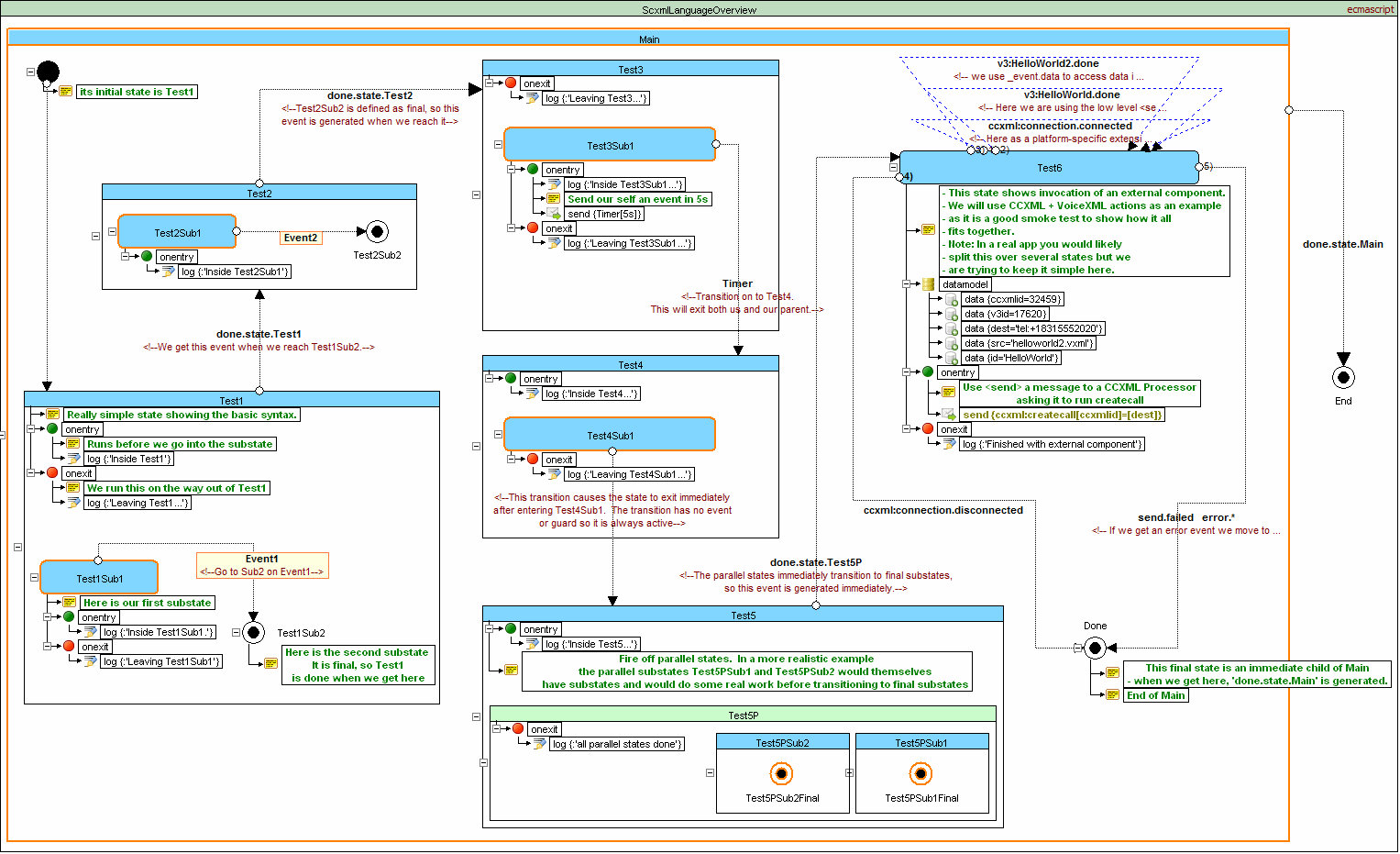Click the Test1Sub1 state box
The image size is (1400, 854).
[99, 578]
